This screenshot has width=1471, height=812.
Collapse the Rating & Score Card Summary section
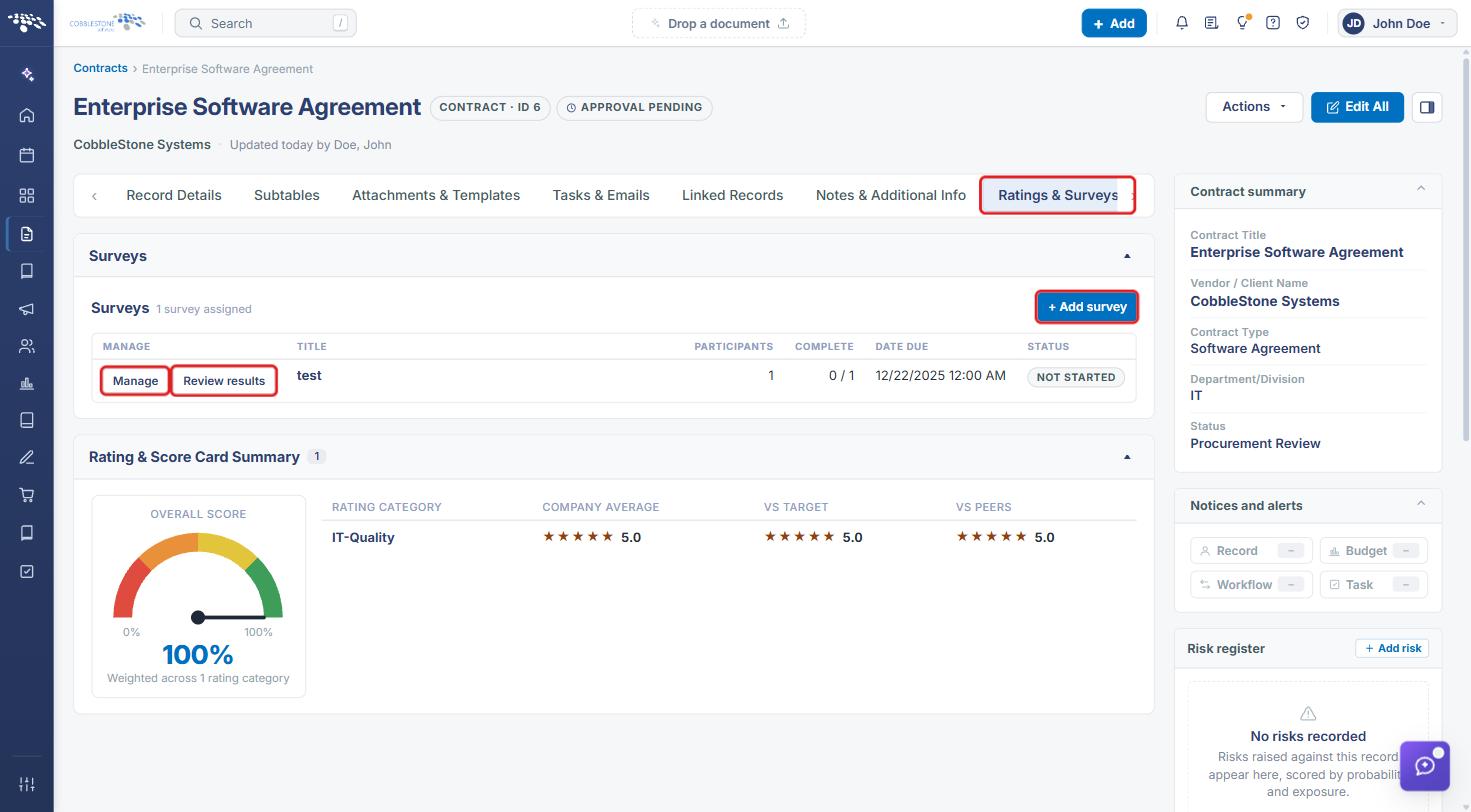(x=1127, y=457)
